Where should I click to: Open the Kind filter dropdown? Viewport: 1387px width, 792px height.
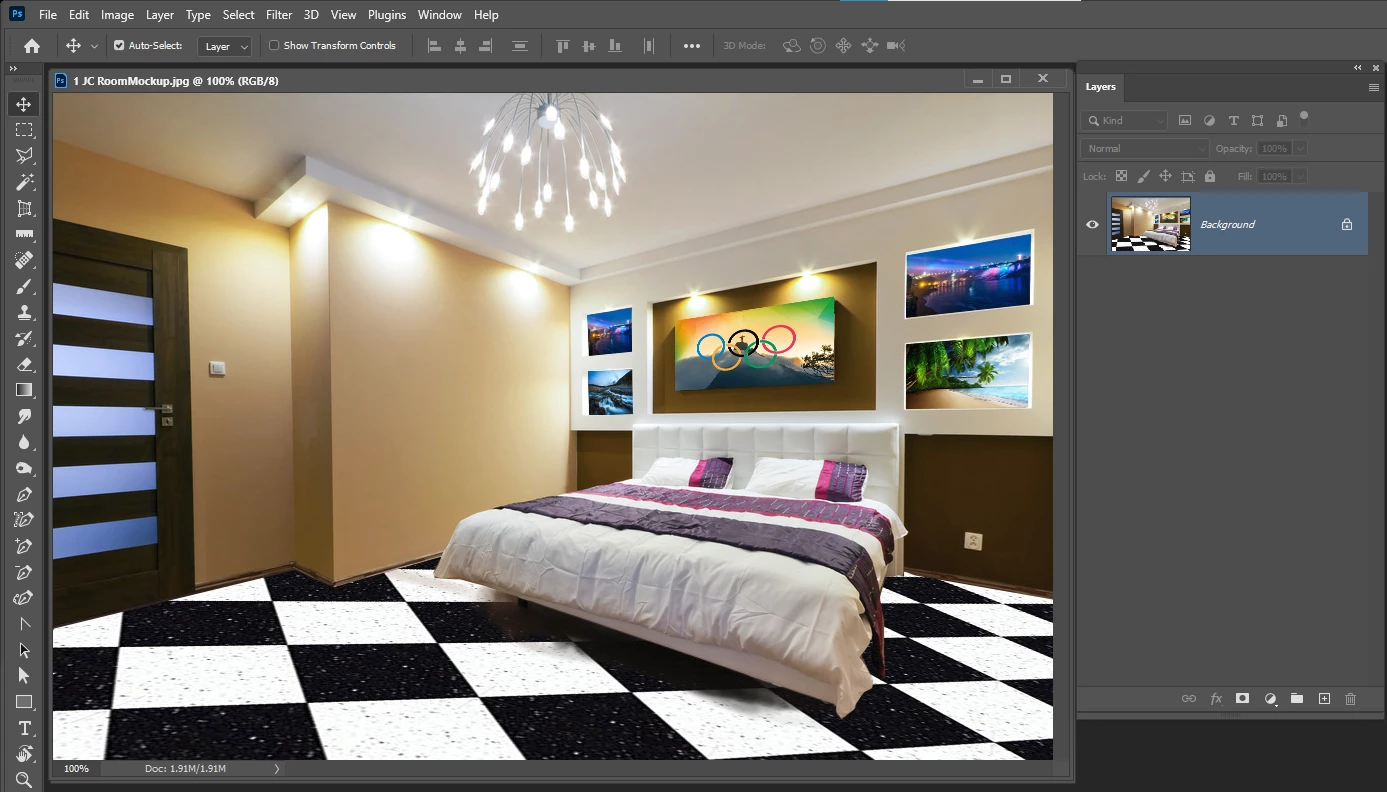click(x=1124, y=120)
